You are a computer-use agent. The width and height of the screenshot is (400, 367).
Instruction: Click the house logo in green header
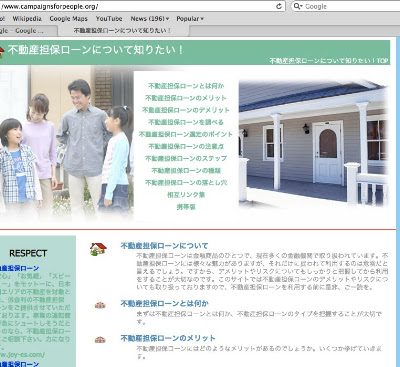[1, 52]
